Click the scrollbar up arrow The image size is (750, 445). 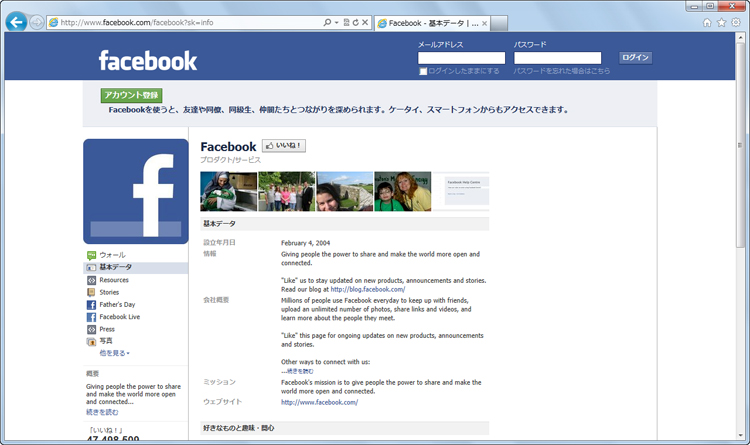pyautogui.click(x=740, y=38)
